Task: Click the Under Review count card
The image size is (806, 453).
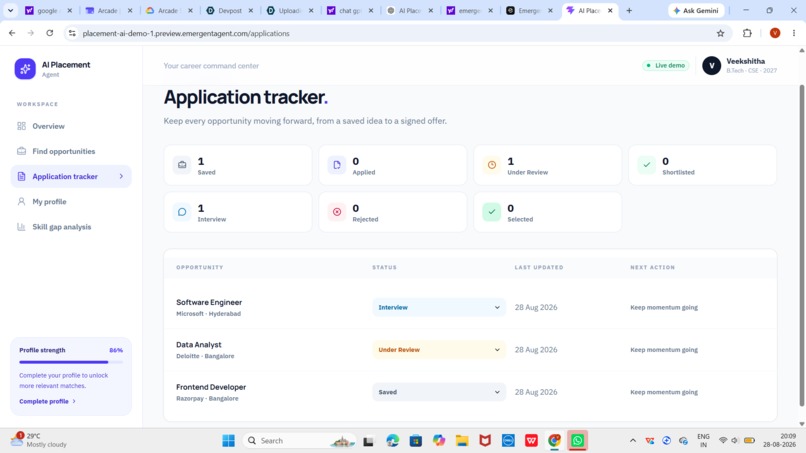Action: pos(547,165)
